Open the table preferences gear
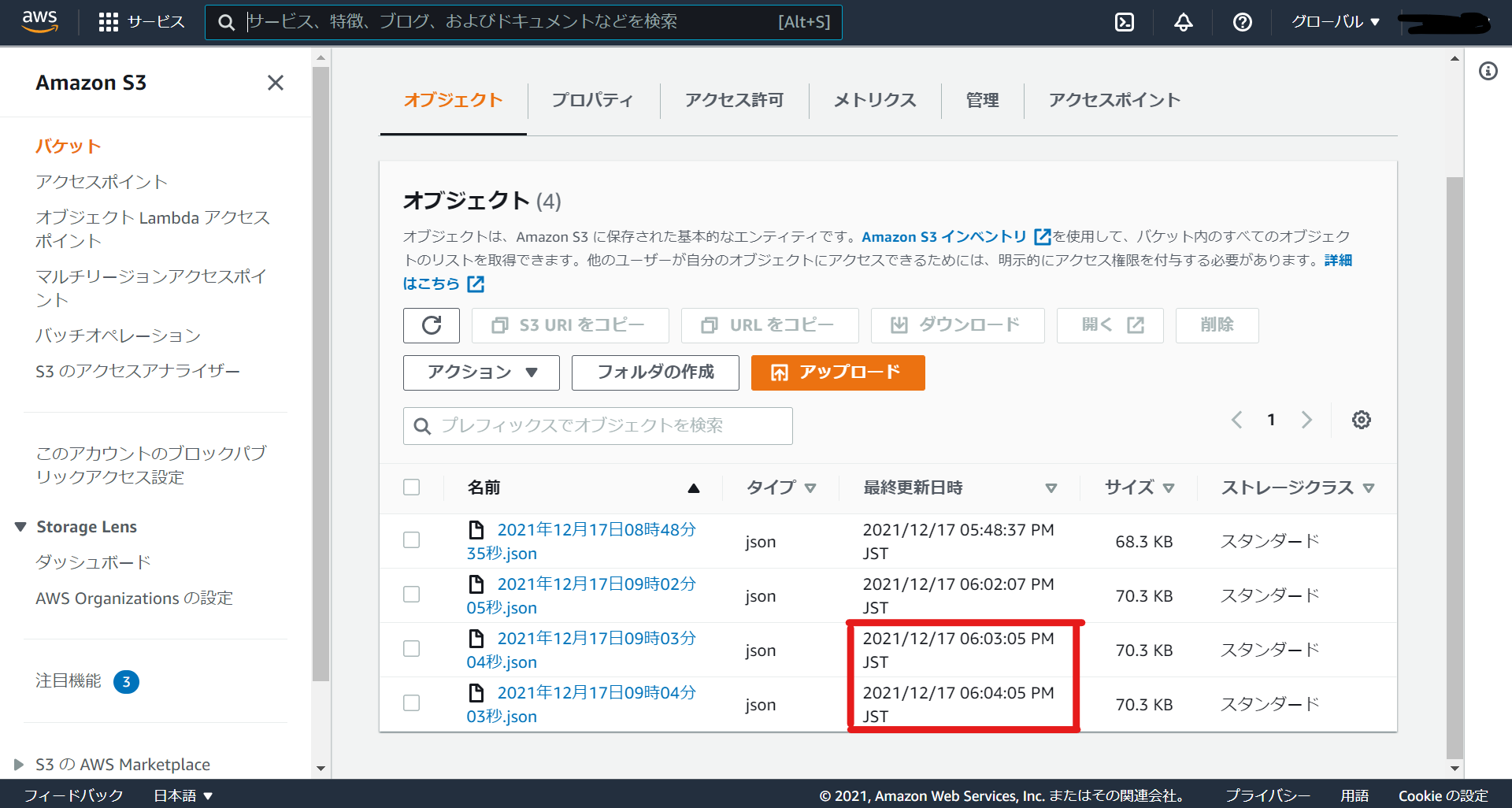This screenshot has width=1512, height=808. 1361,420
